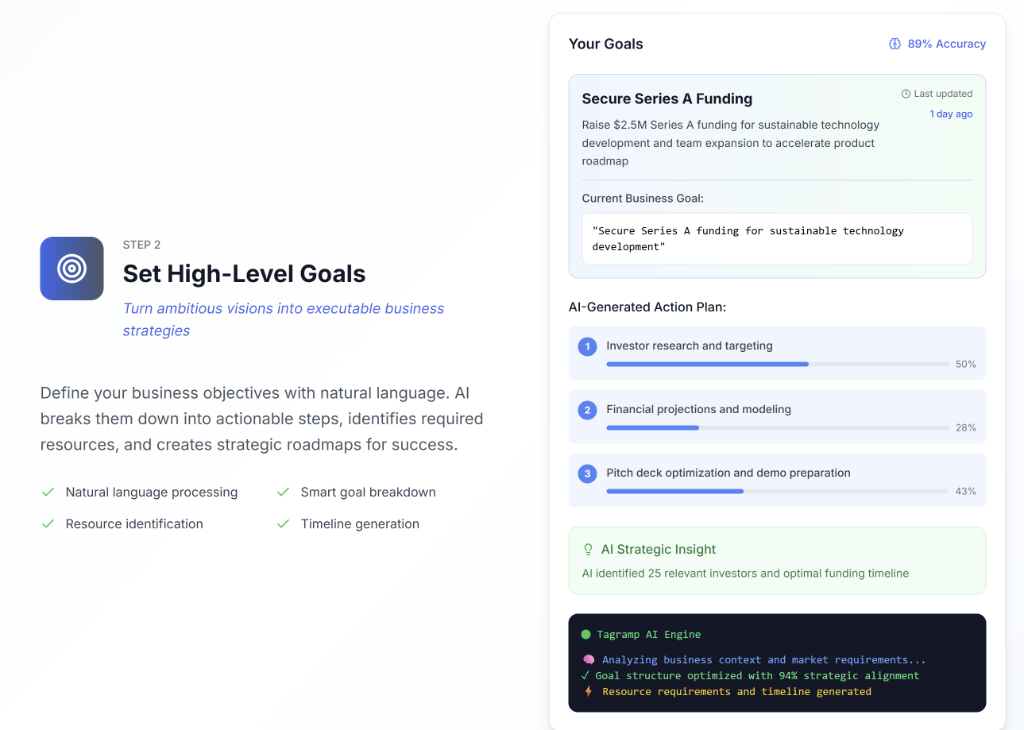This screenshot has height=730, width=1024.
Task: Click the 'Investor research and targeting' label
Action: pyautogui.click(x=689, y=345)
